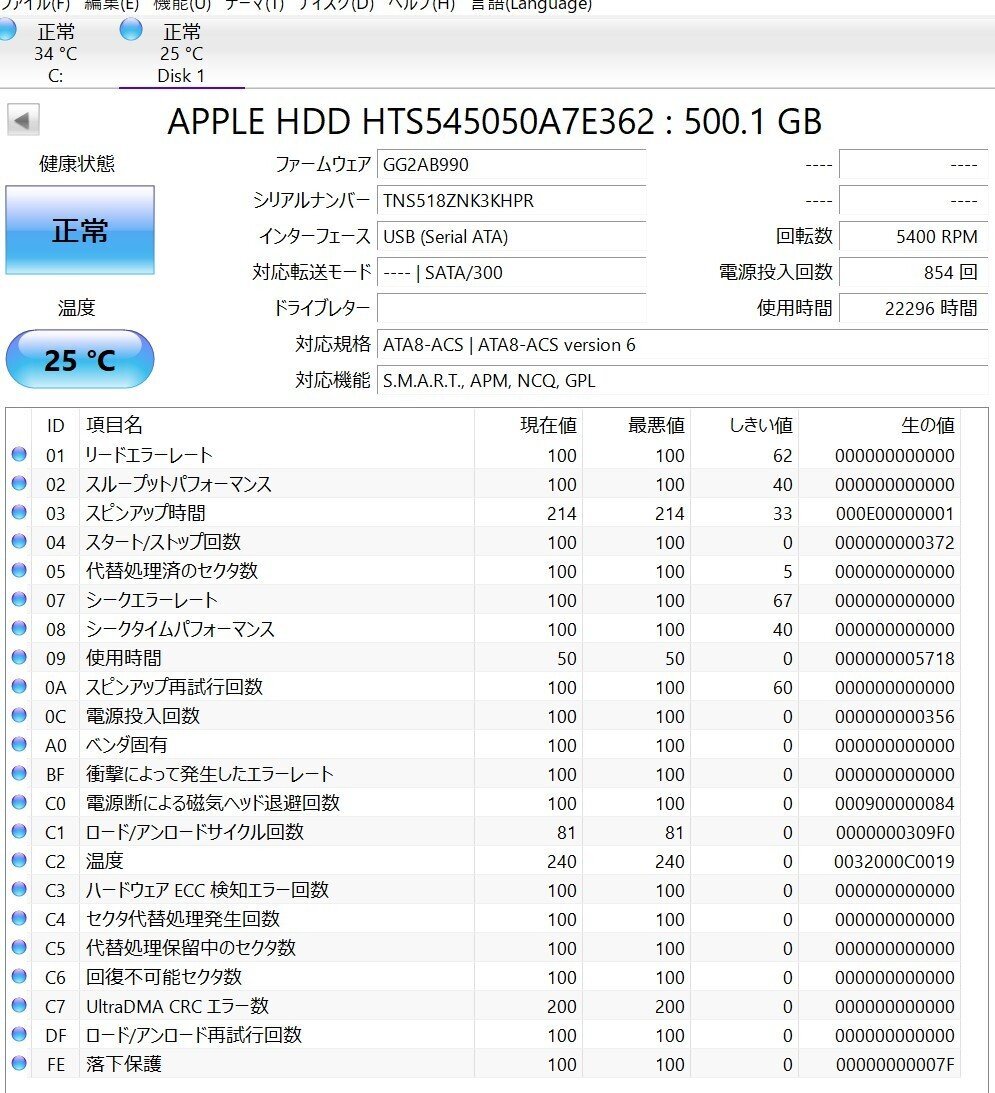995x1093 pixels.
Task: Click the power-on hours field 22296 時間
Action: [x=913, y=308]
